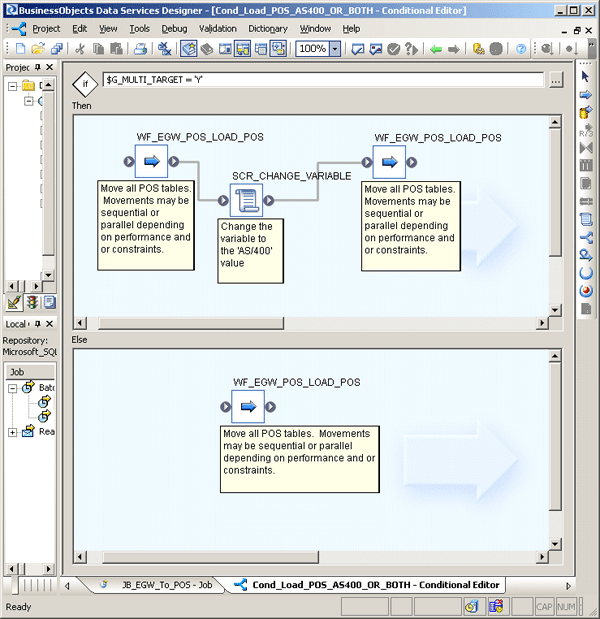Image resolution: width=600 pixels, height=619 pixels.
Task: Click the Print toolbar icon
Action: point(141,49)
